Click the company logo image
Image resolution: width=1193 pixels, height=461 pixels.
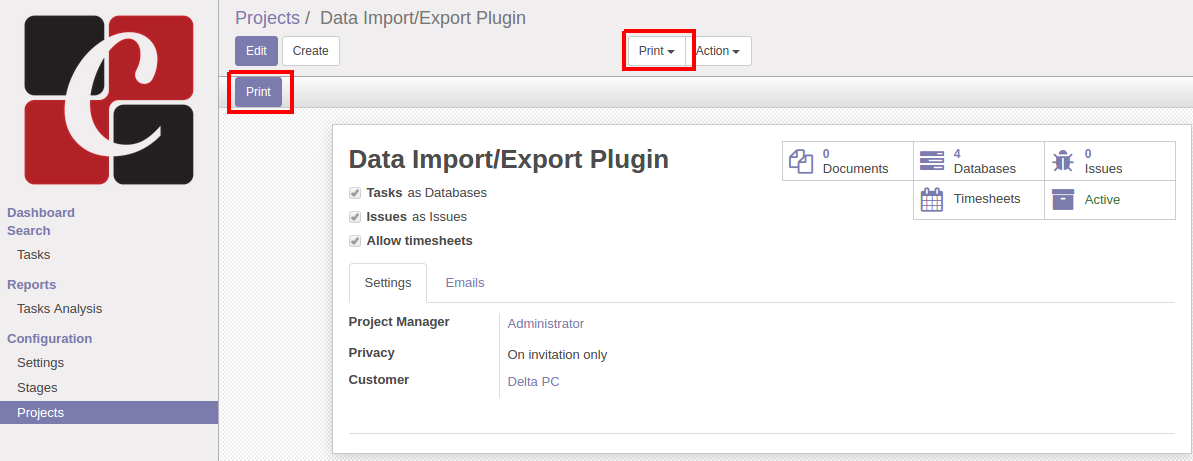(109, 100)
